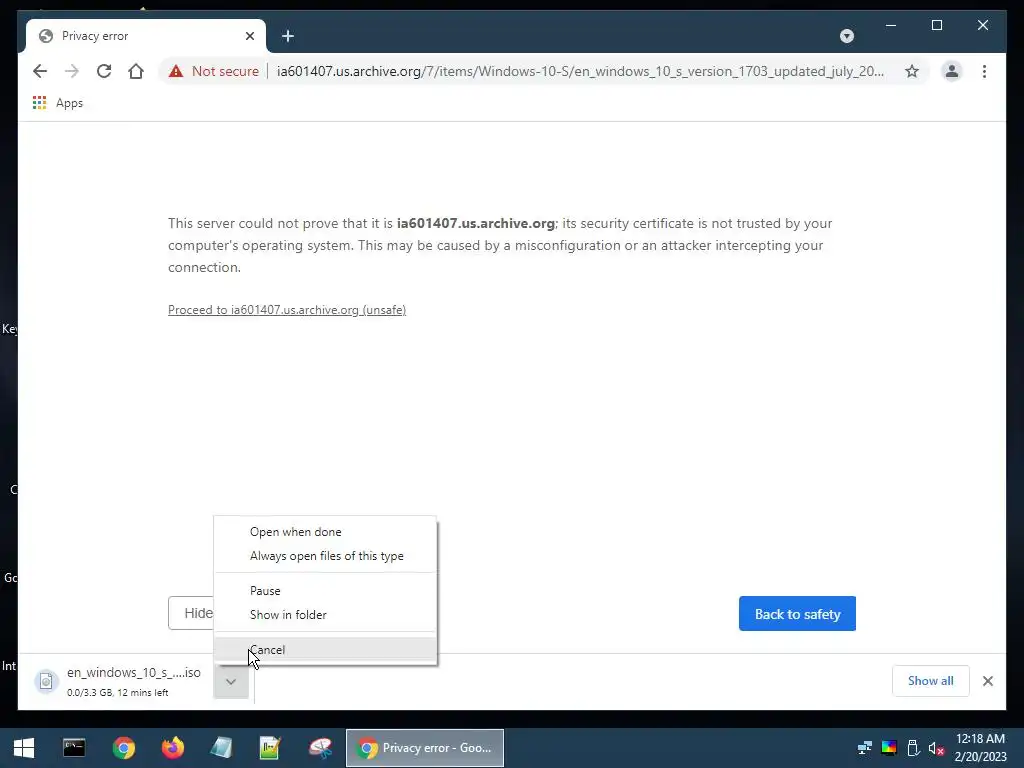Image resolution: width=1024 pixels, height=768 pixels.
Task: Choose Show in folder menu entry
Action: pyautogui.click(x=325, y=615)
